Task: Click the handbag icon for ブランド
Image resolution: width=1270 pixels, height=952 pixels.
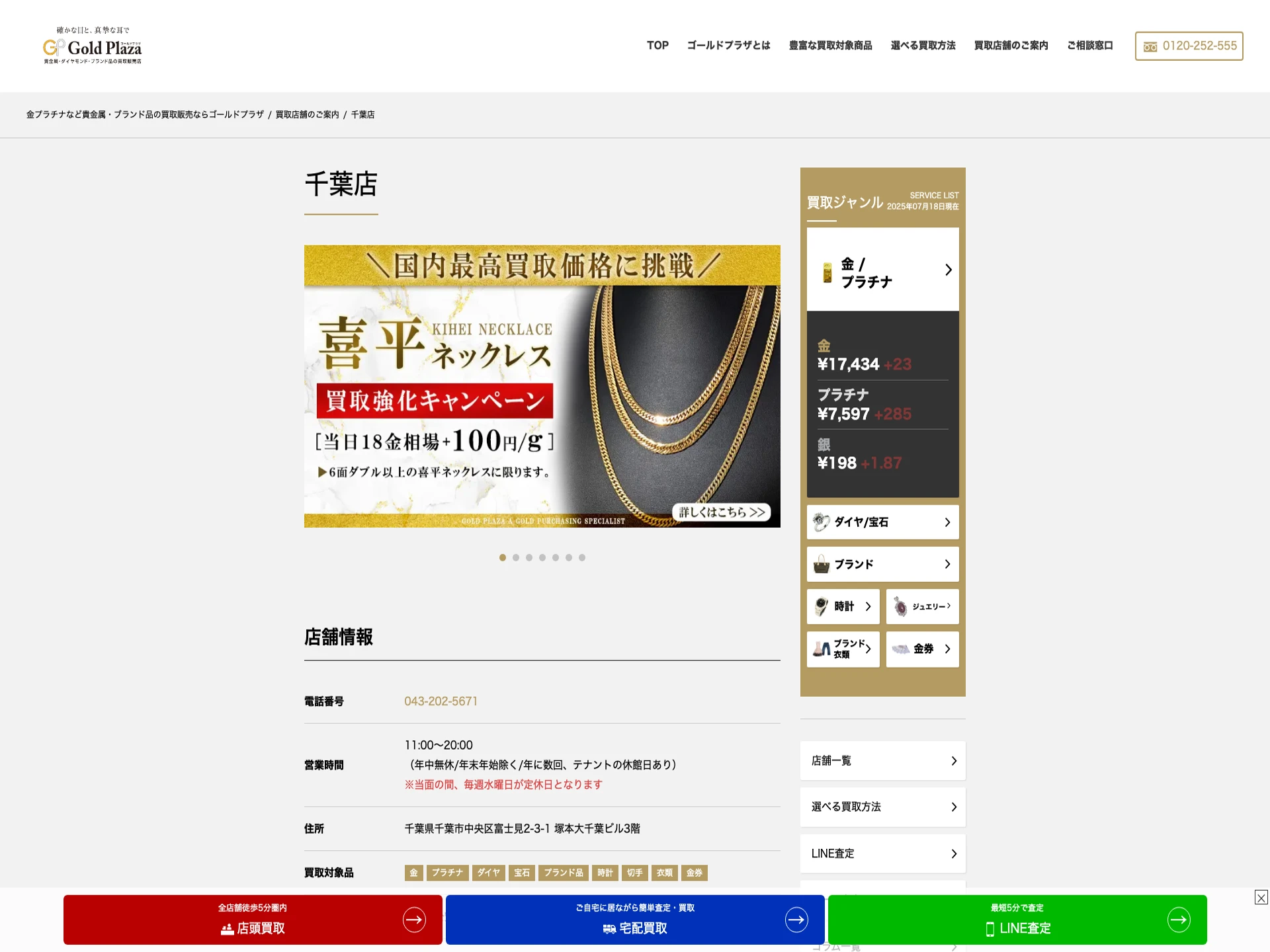Action: click(821, 564)
